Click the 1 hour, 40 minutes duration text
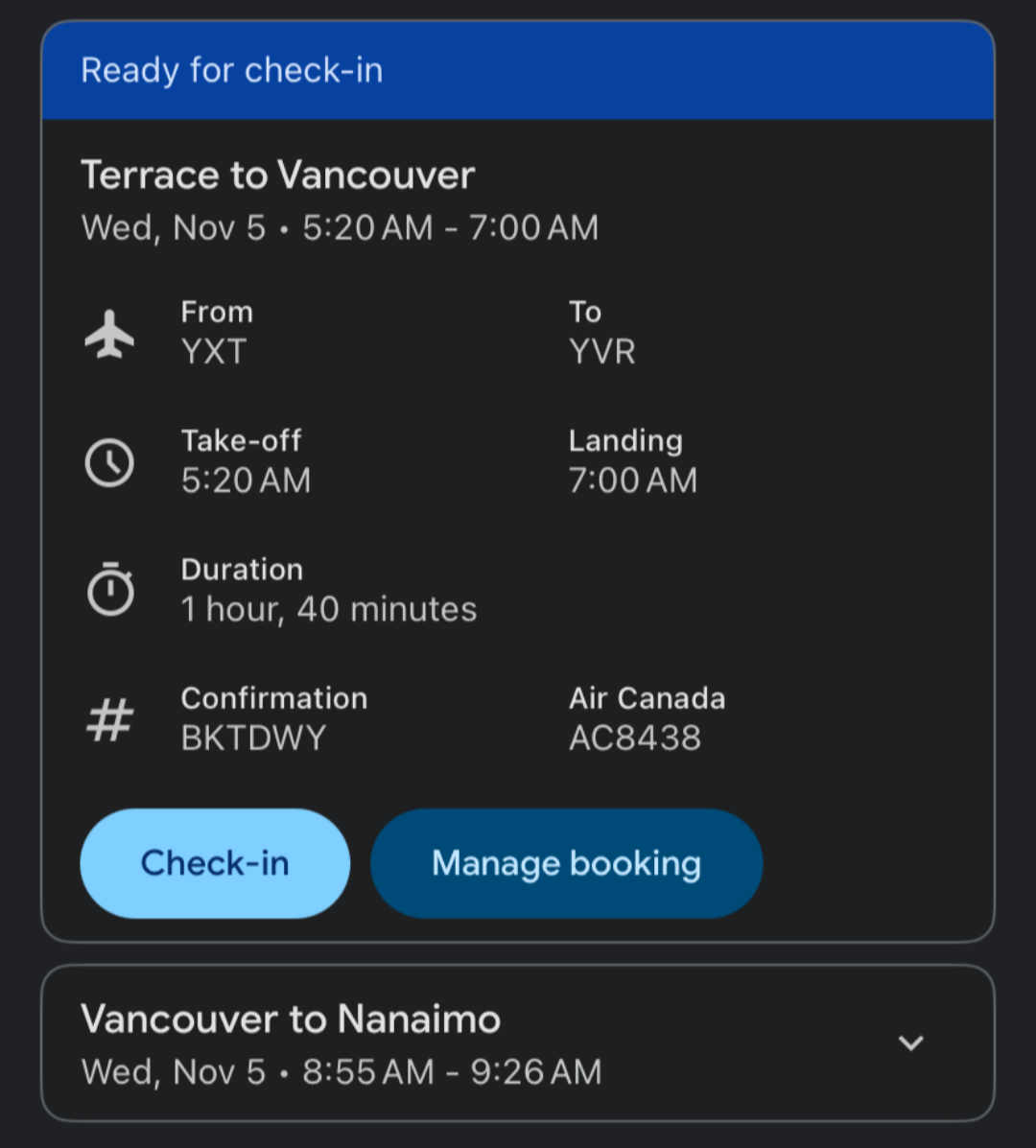 click(329, 609)
